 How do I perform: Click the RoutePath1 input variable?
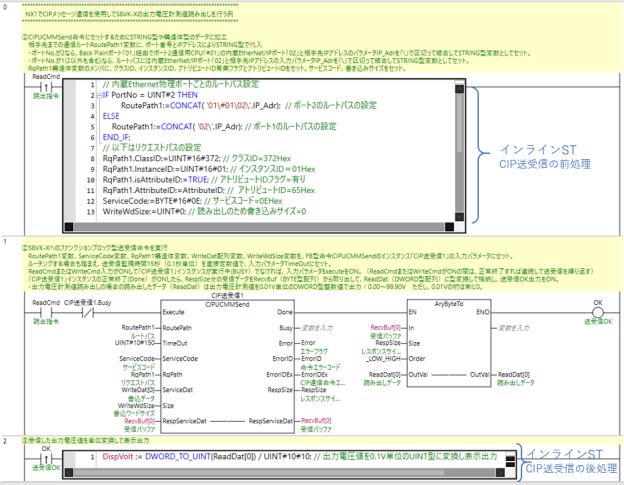point(138,327)
